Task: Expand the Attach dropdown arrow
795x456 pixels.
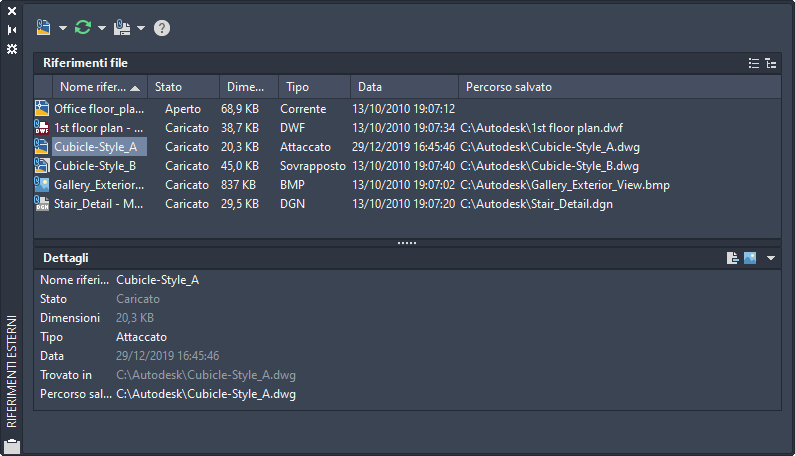Action: pos(63,28)
